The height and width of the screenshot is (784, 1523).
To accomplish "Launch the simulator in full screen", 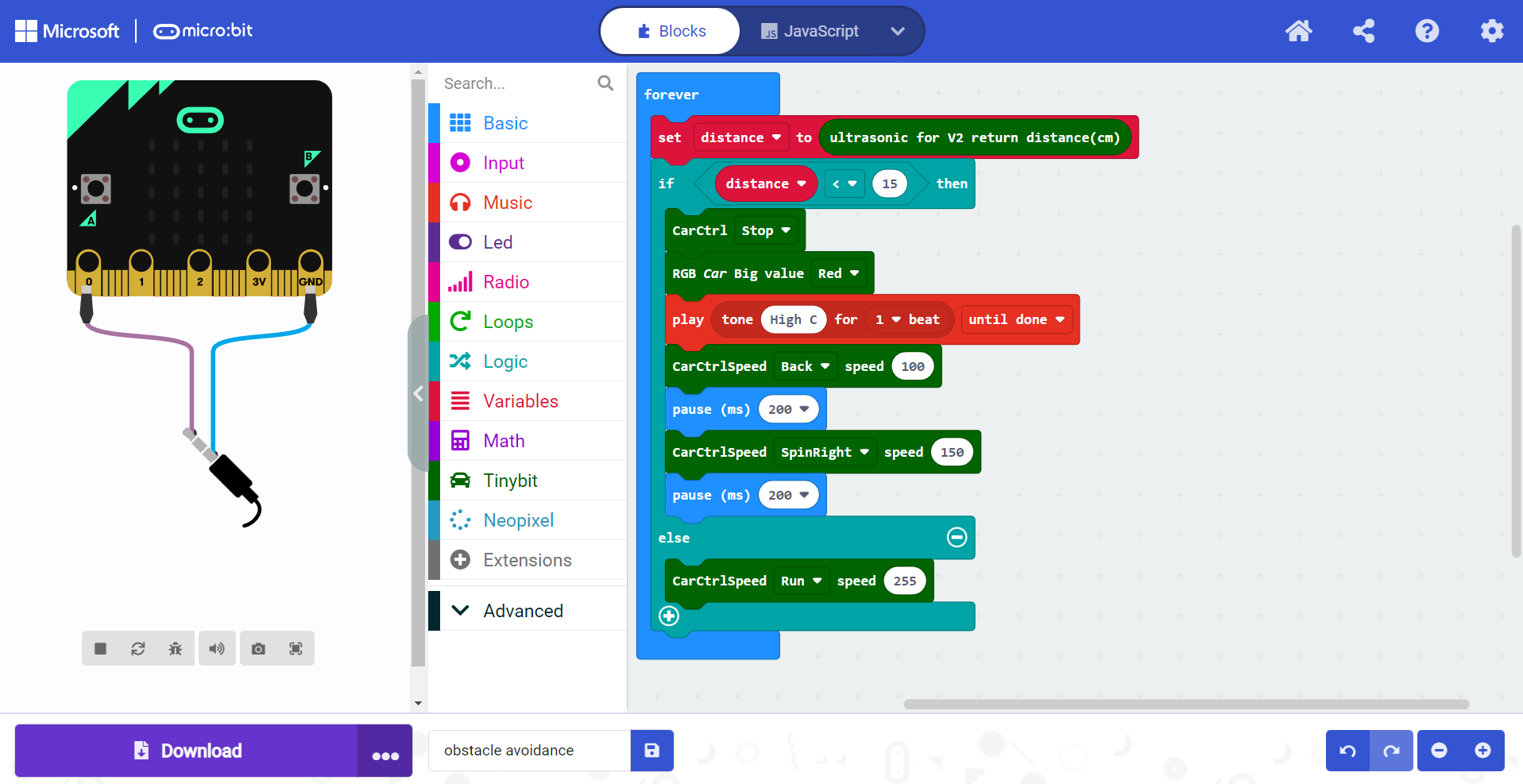I will (x=296, y=649).
